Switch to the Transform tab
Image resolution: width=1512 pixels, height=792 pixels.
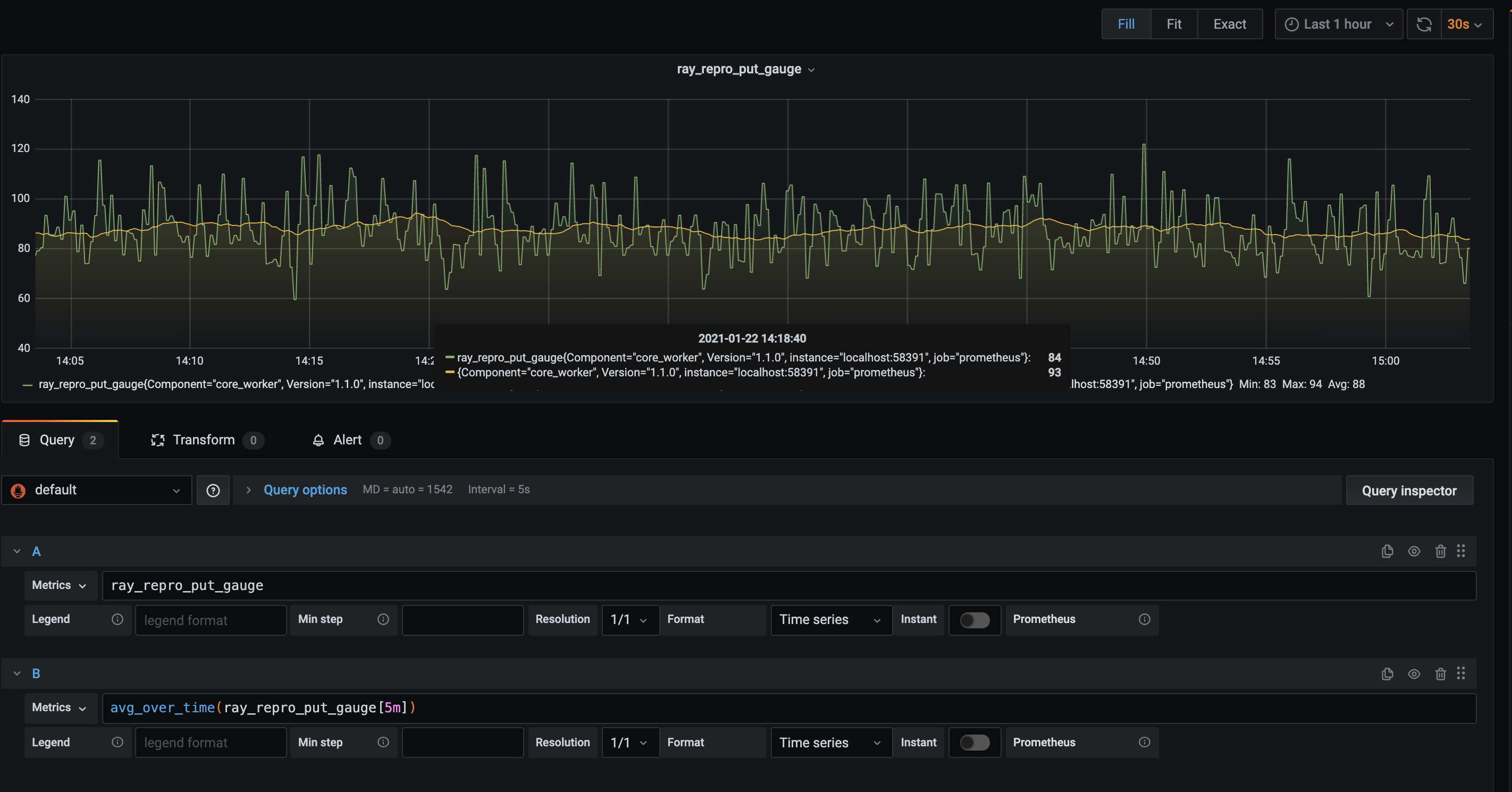click(204, 440)
